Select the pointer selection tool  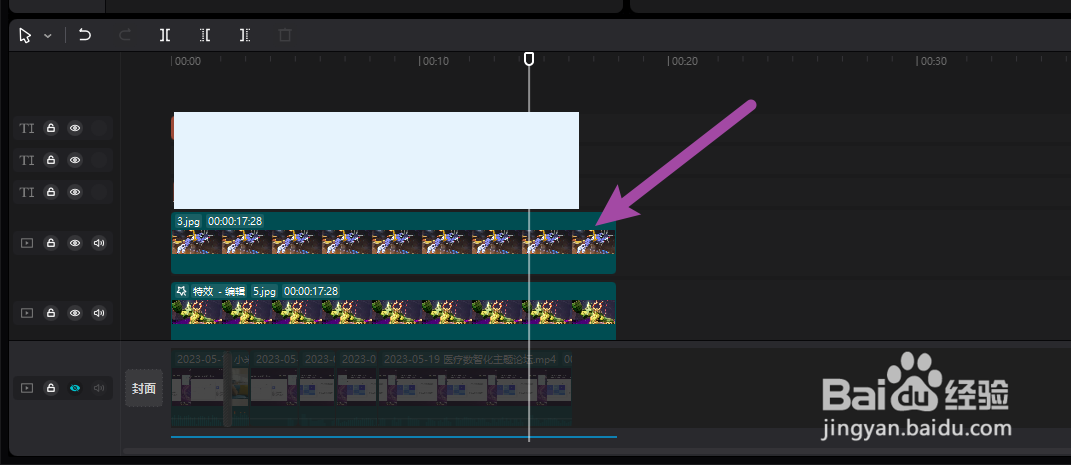pos(25,36)
